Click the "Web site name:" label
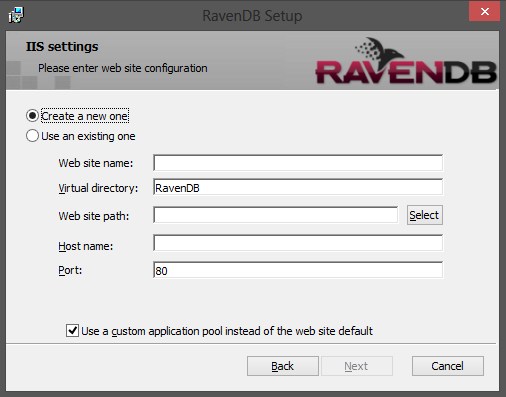Screen dimensions: 506x397 pyautogui.click(x=96, y=163)
